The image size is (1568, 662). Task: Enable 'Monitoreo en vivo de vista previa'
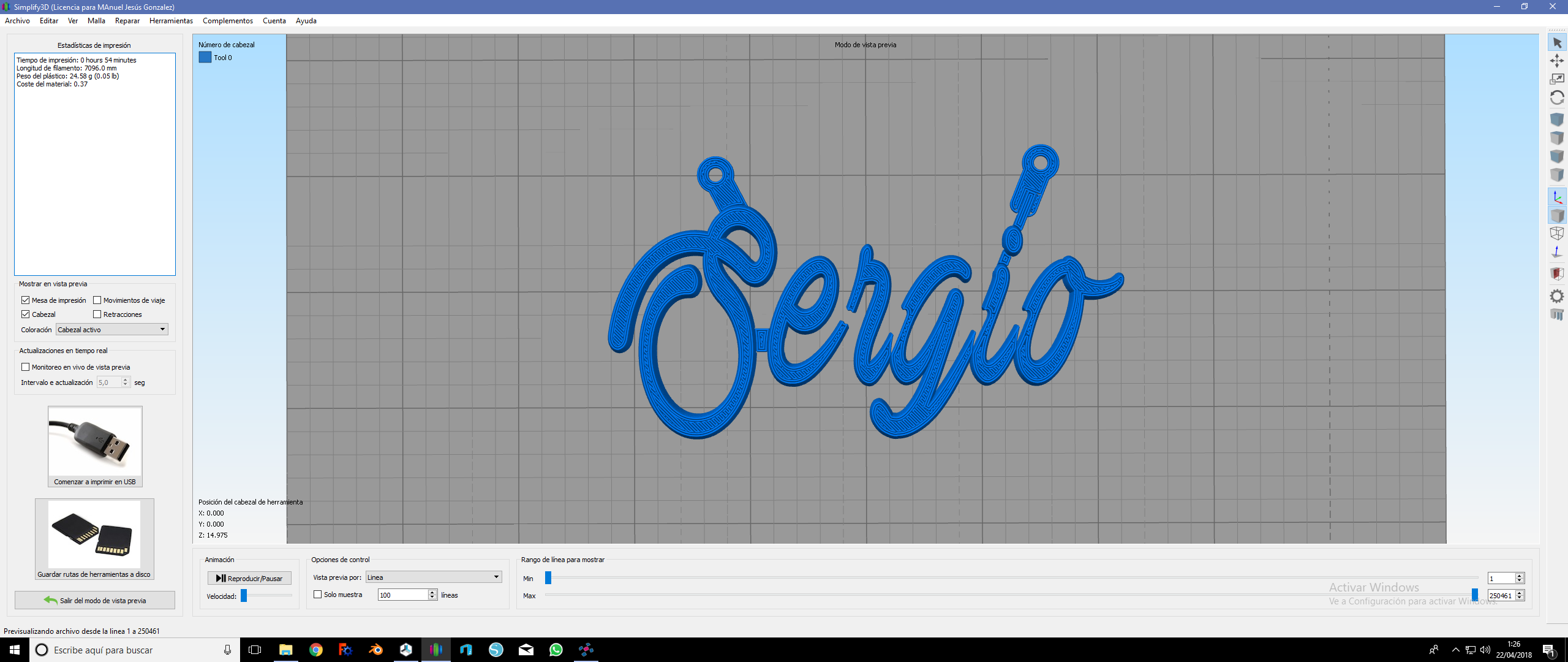[26, 367]
